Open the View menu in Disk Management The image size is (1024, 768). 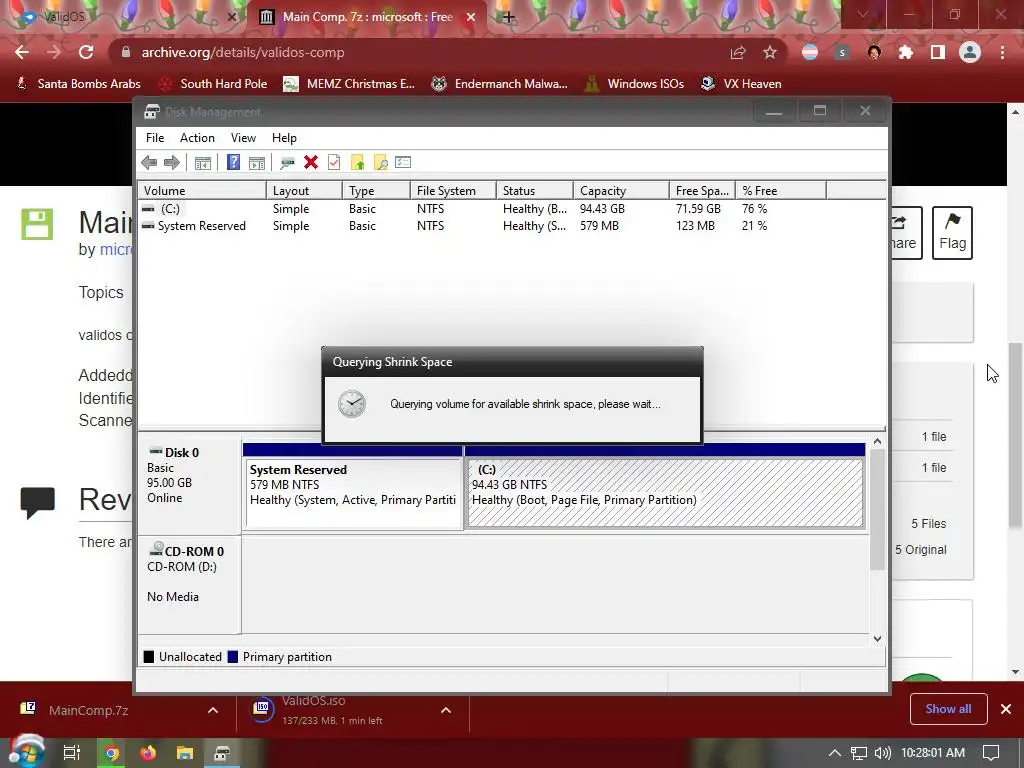tap(243, 138)
